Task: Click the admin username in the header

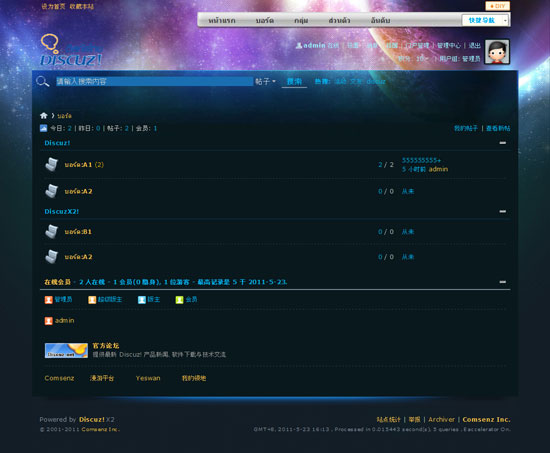Action: [314, 45]
